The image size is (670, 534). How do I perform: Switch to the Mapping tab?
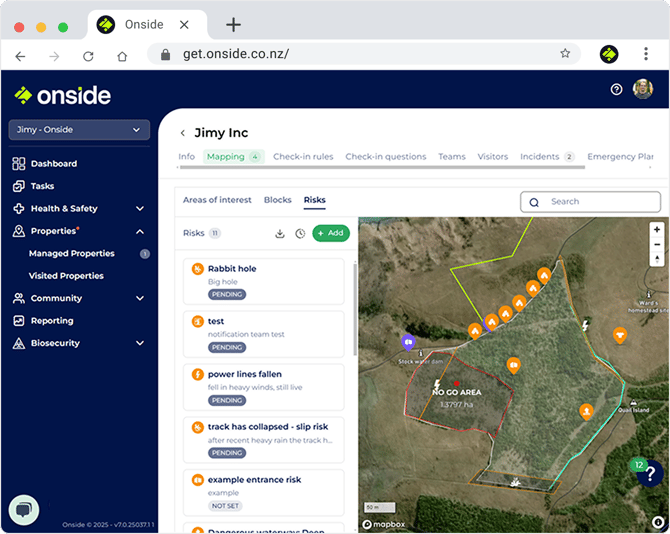tap(234, 157)
